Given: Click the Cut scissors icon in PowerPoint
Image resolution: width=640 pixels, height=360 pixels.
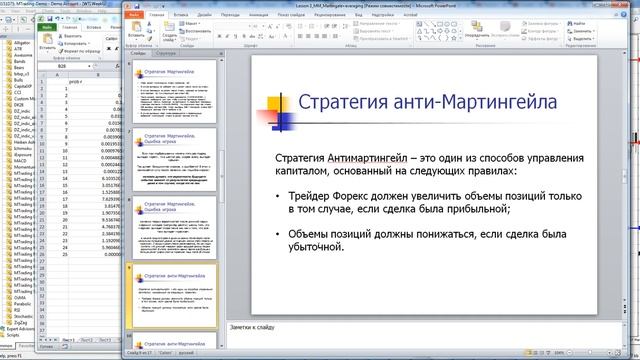Looking at the screenshot, I should [150, 24].
